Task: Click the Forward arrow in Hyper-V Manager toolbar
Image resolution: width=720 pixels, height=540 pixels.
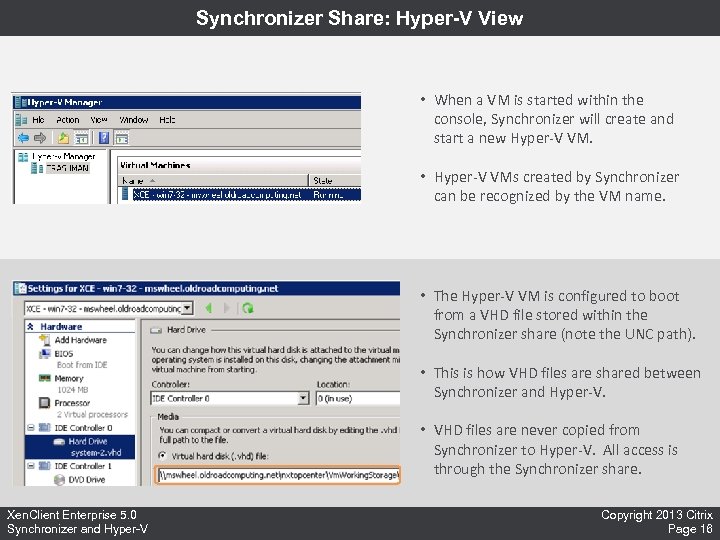Action: pos(40,137)
